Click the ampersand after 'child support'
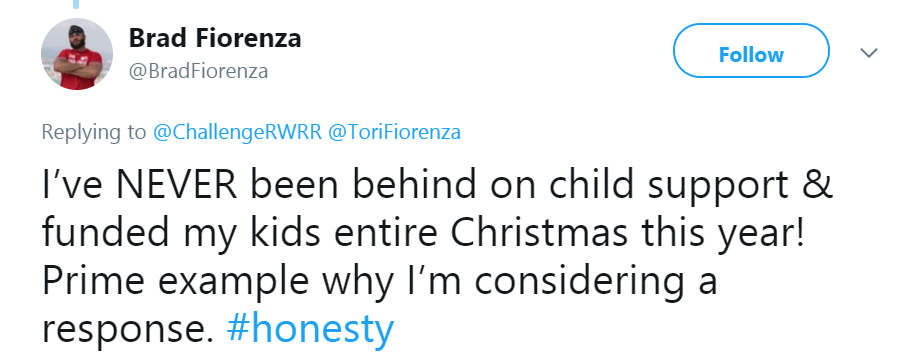This screenshot has height=360, width=898. pyautogui.click(x=816, y=184)
